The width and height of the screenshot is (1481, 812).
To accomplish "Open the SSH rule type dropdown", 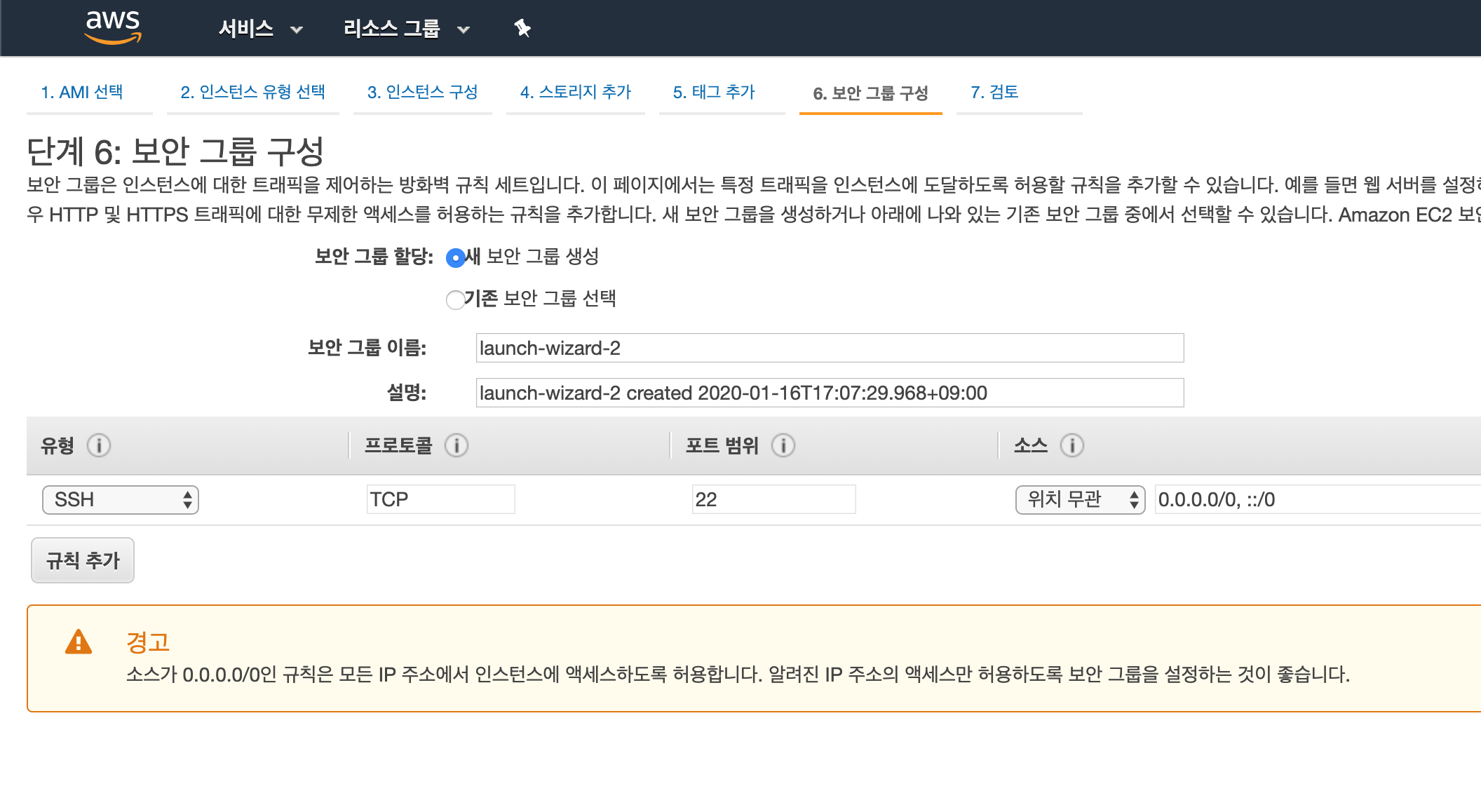I will (x=121, y=500).
